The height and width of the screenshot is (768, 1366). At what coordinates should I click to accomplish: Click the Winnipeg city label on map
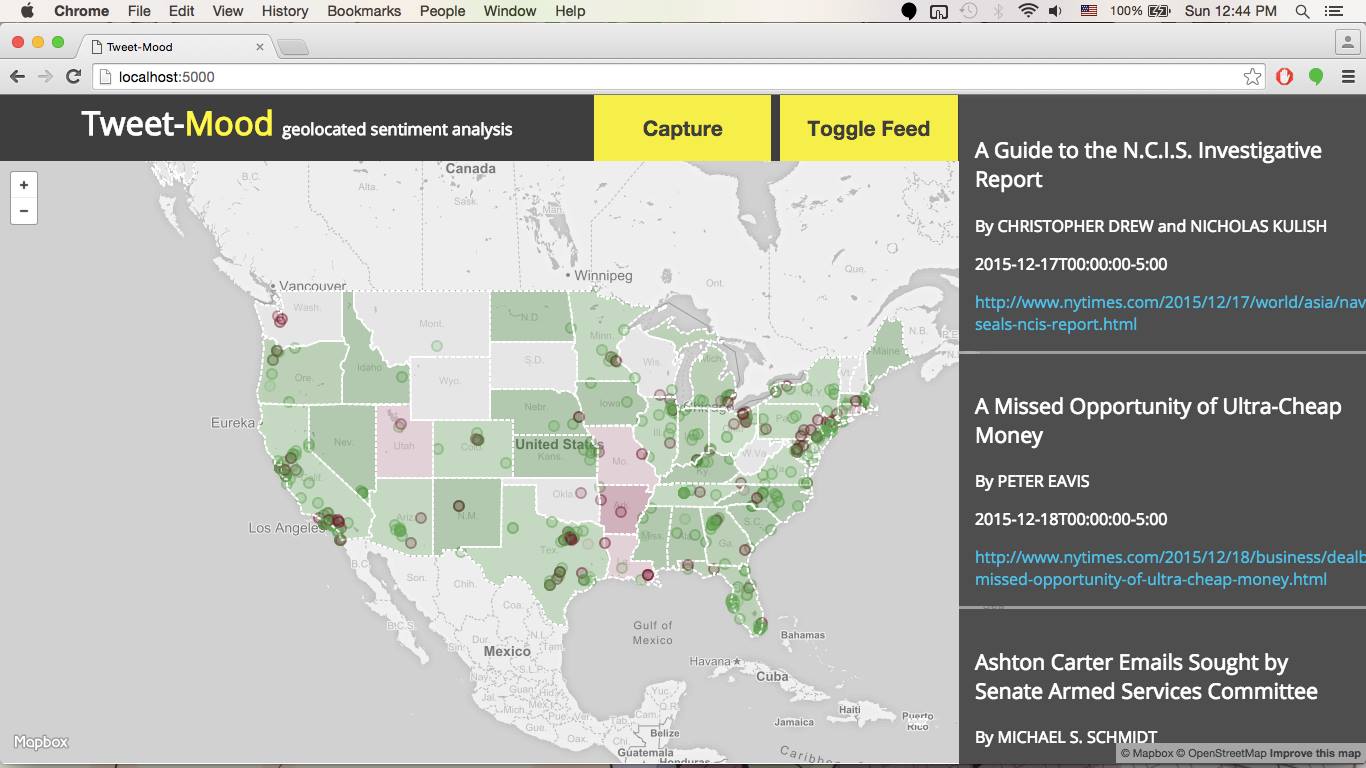pyautogui.click(x=603, y=275)
